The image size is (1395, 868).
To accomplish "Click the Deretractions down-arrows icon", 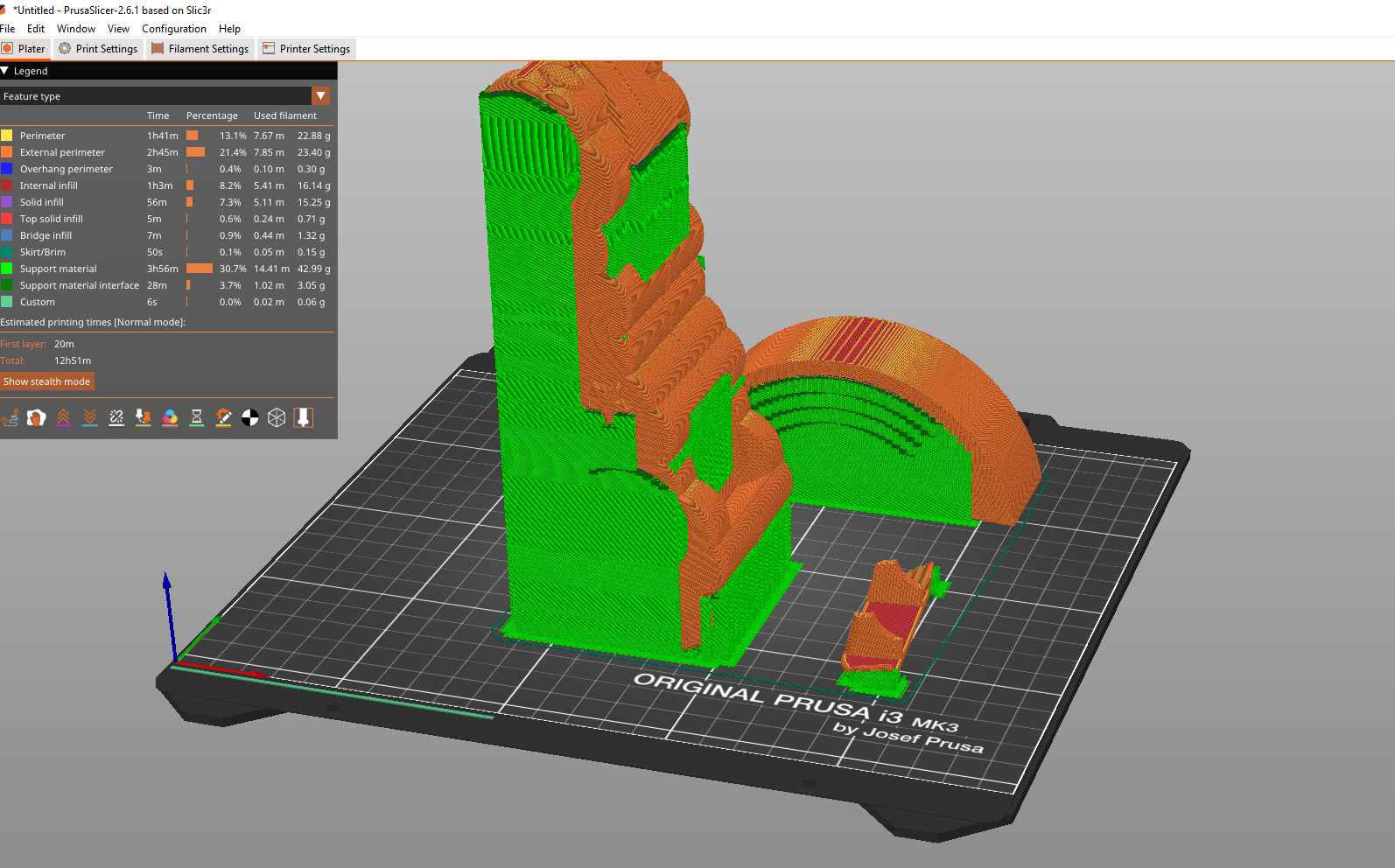I will pos(90,418).
